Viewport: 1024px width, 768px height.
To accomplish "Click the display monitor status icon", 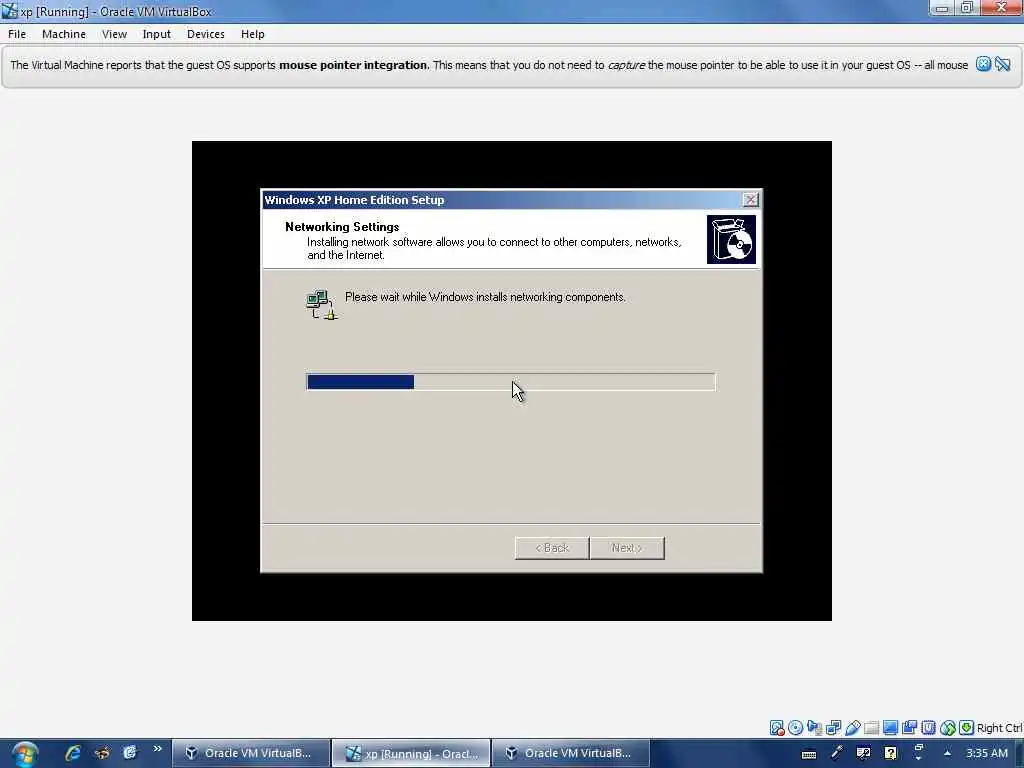I will tap(890, 728).
